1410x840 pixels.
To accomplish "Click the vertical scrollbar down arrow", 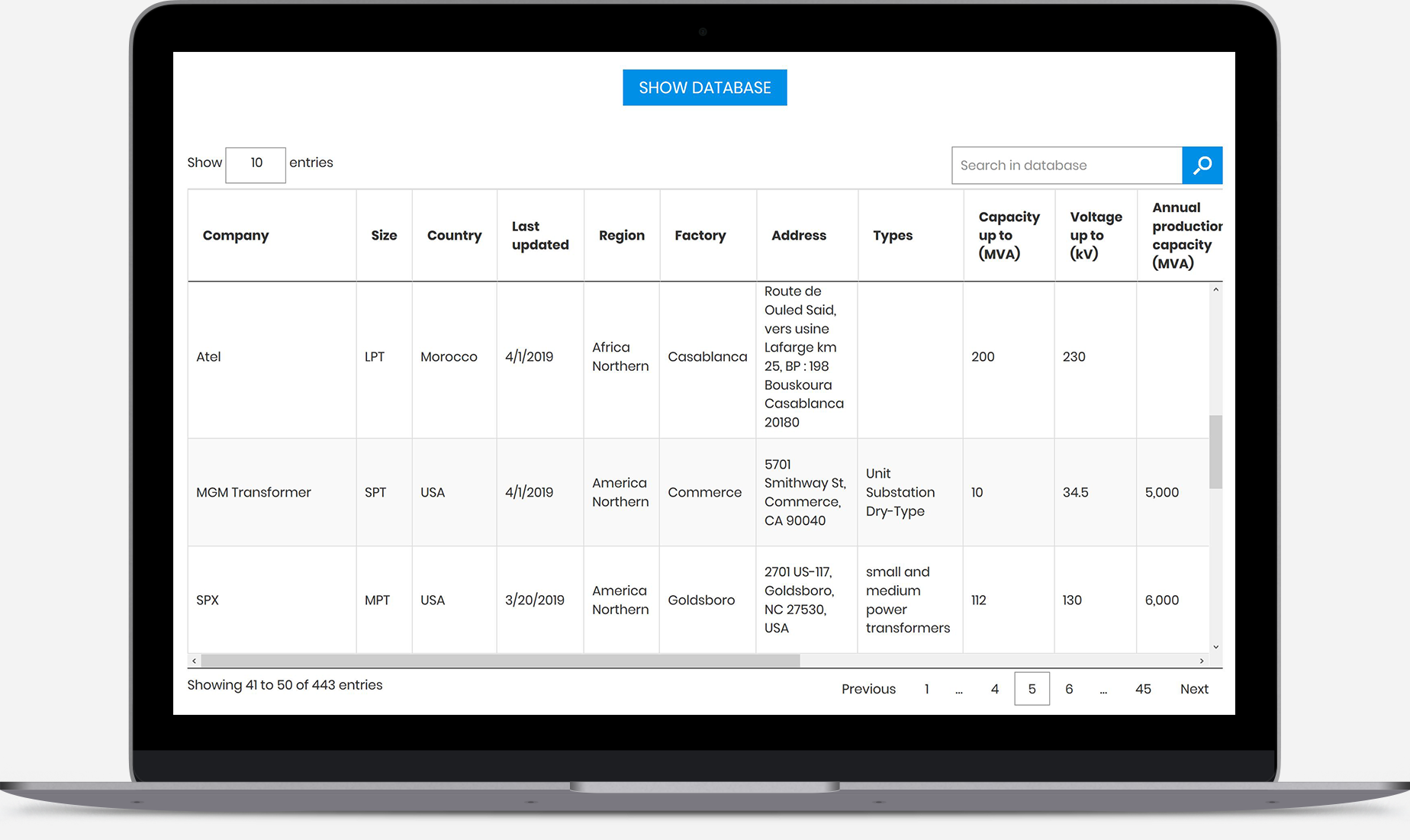I will pyautogui.click(x=1215, y=647).
